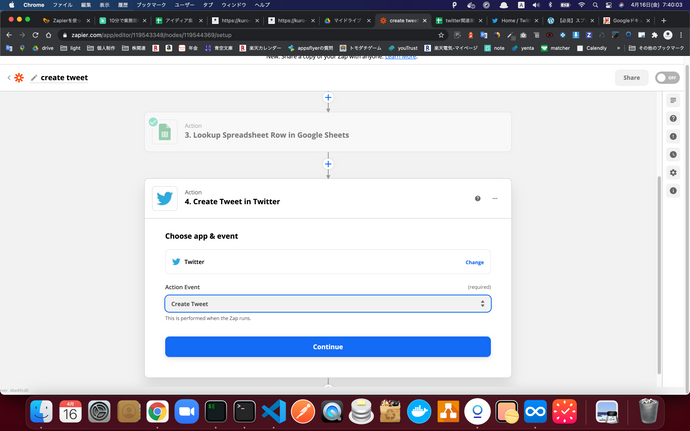Open the その他のブックマーク folder
The width and height of the screenshot is (690, 431).
(657, 48)
